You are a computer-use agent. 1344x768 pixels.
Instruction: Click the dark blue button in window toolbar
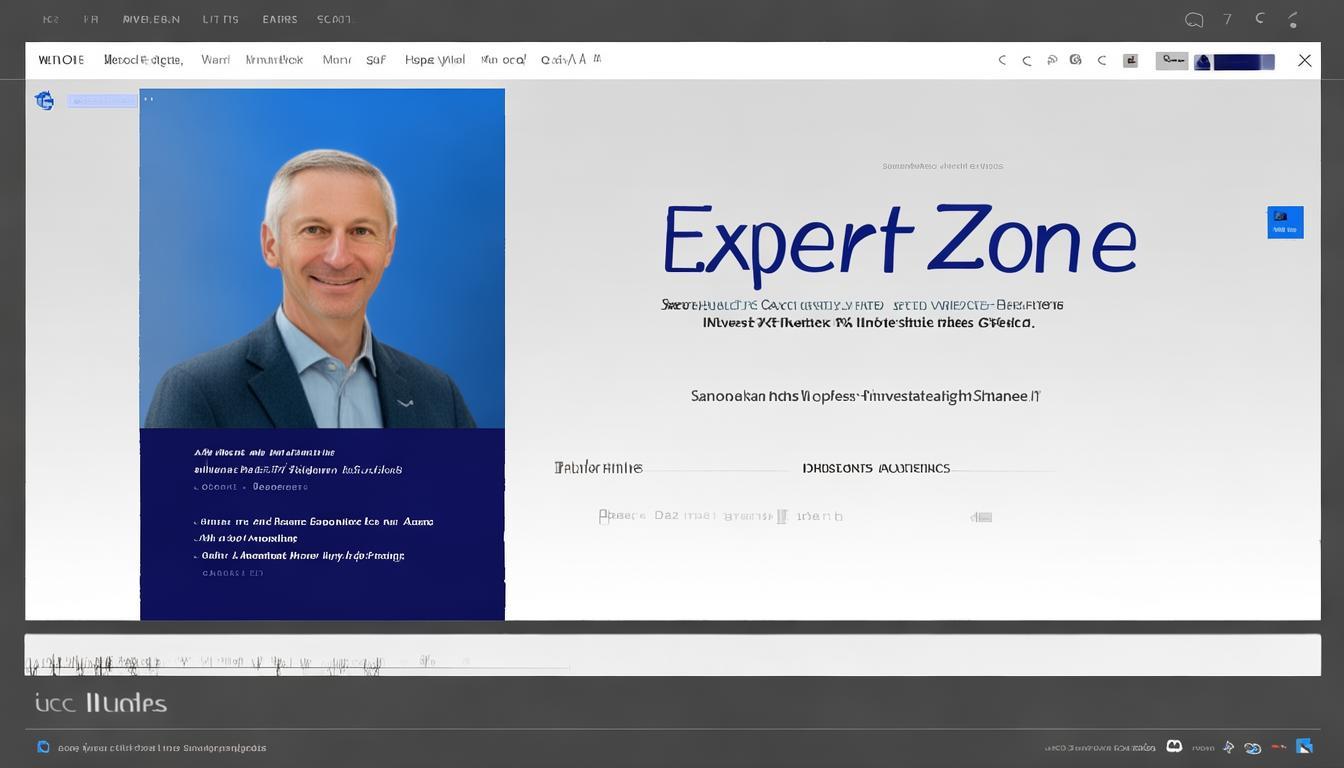point(1234,62)
